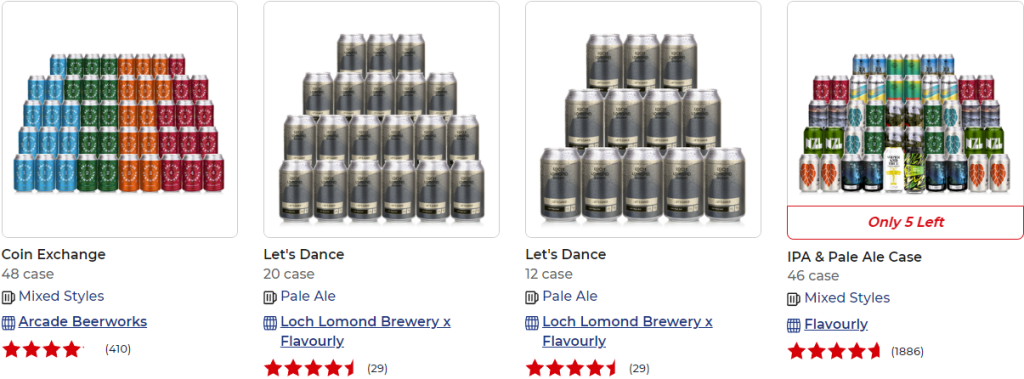Click beer glass icon on 20 case Pale Ale
Screen dimensions: 1024x379
270,297
